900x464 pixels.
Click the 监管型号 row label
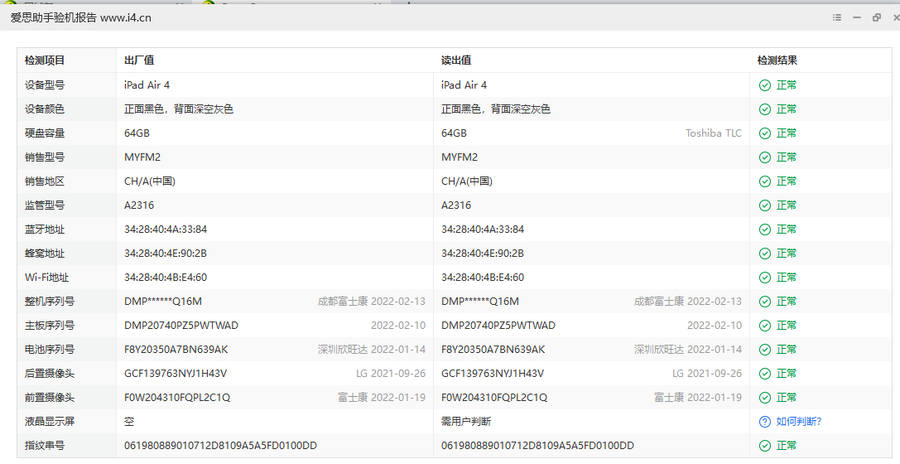(45, 206)
